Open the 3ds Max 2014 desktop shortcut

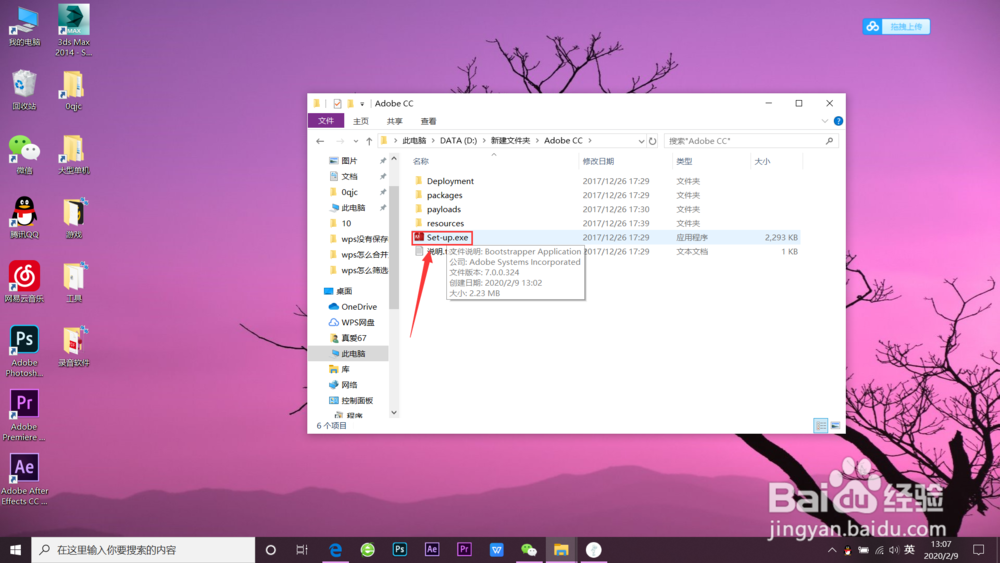click(x=73, y=30)
